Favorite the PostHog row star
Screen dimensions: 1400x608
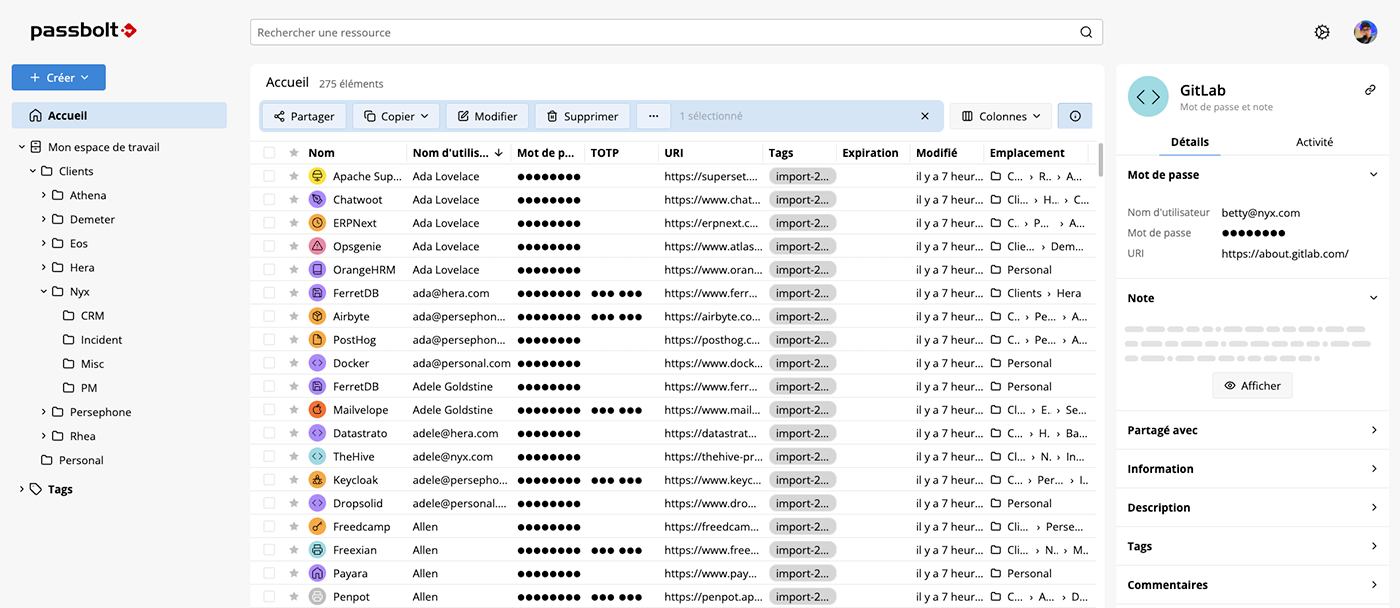click(294, 340)
